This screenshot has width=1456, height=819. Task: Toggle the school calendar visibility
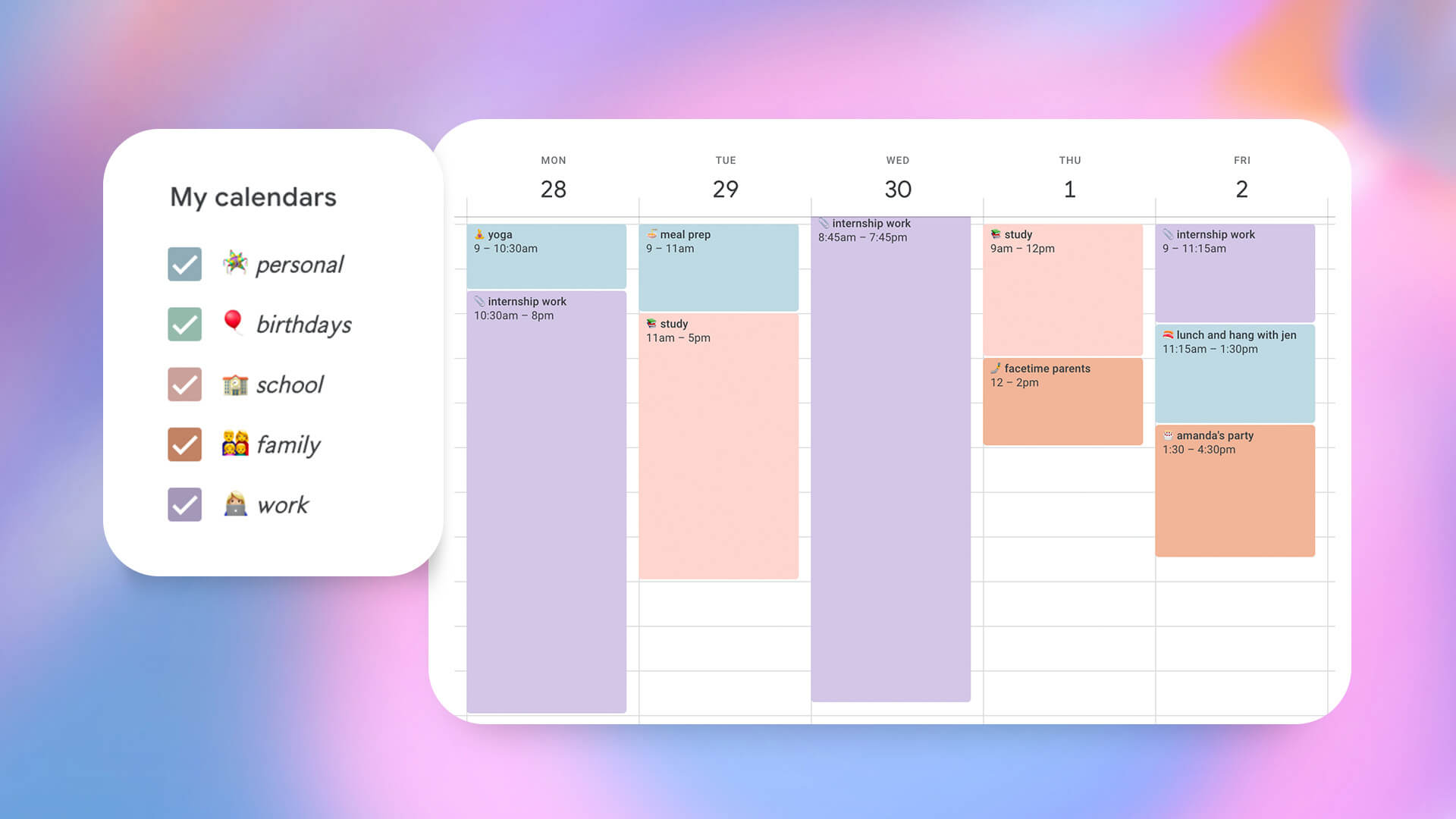tap(183, 384)
